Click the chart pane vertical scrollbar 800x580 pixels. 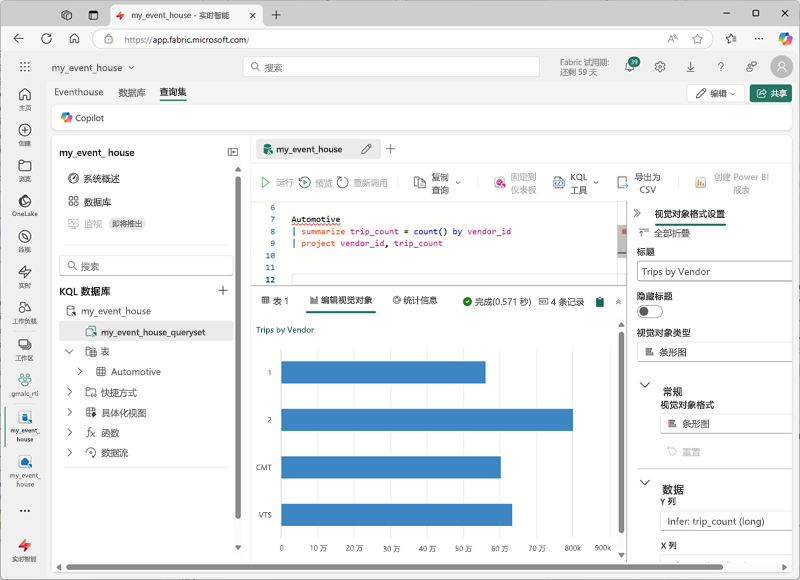click(621, 432)
